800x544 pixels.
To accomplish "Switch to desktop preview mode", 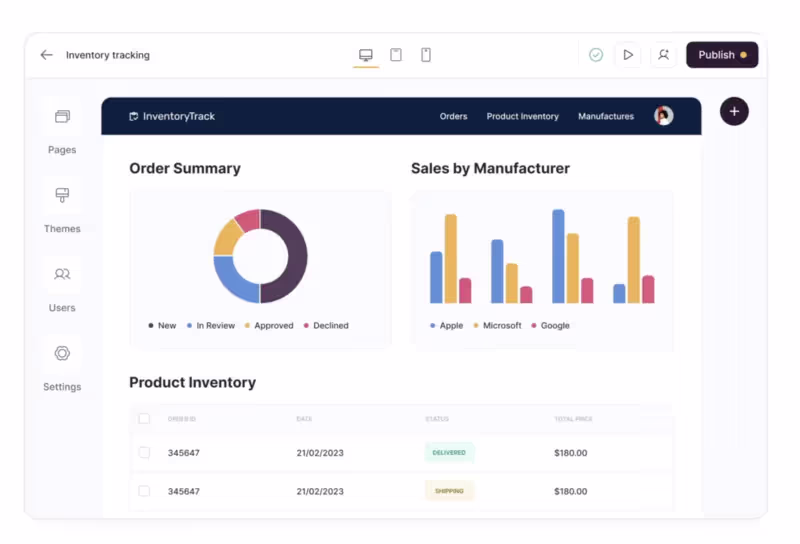I will pyautogui.click(x=365, y=55).
